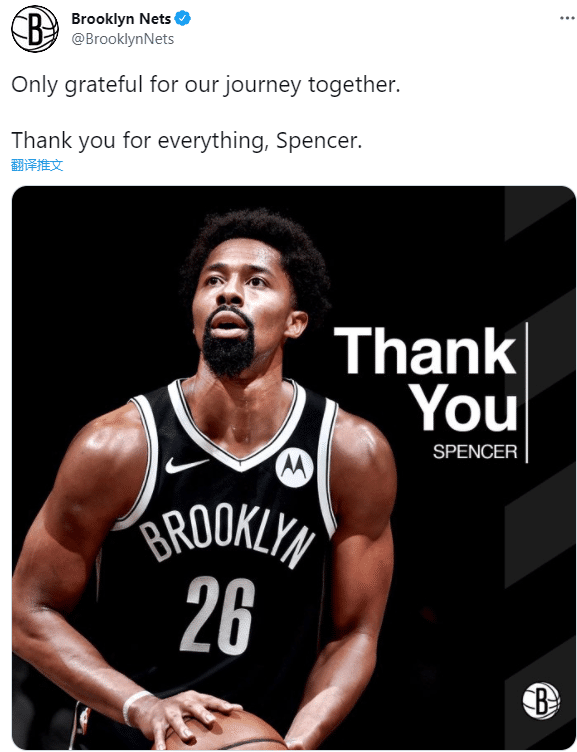Open the Brooklyn Nets profile avatar
The image size is (577, 752).
(35, 29)
